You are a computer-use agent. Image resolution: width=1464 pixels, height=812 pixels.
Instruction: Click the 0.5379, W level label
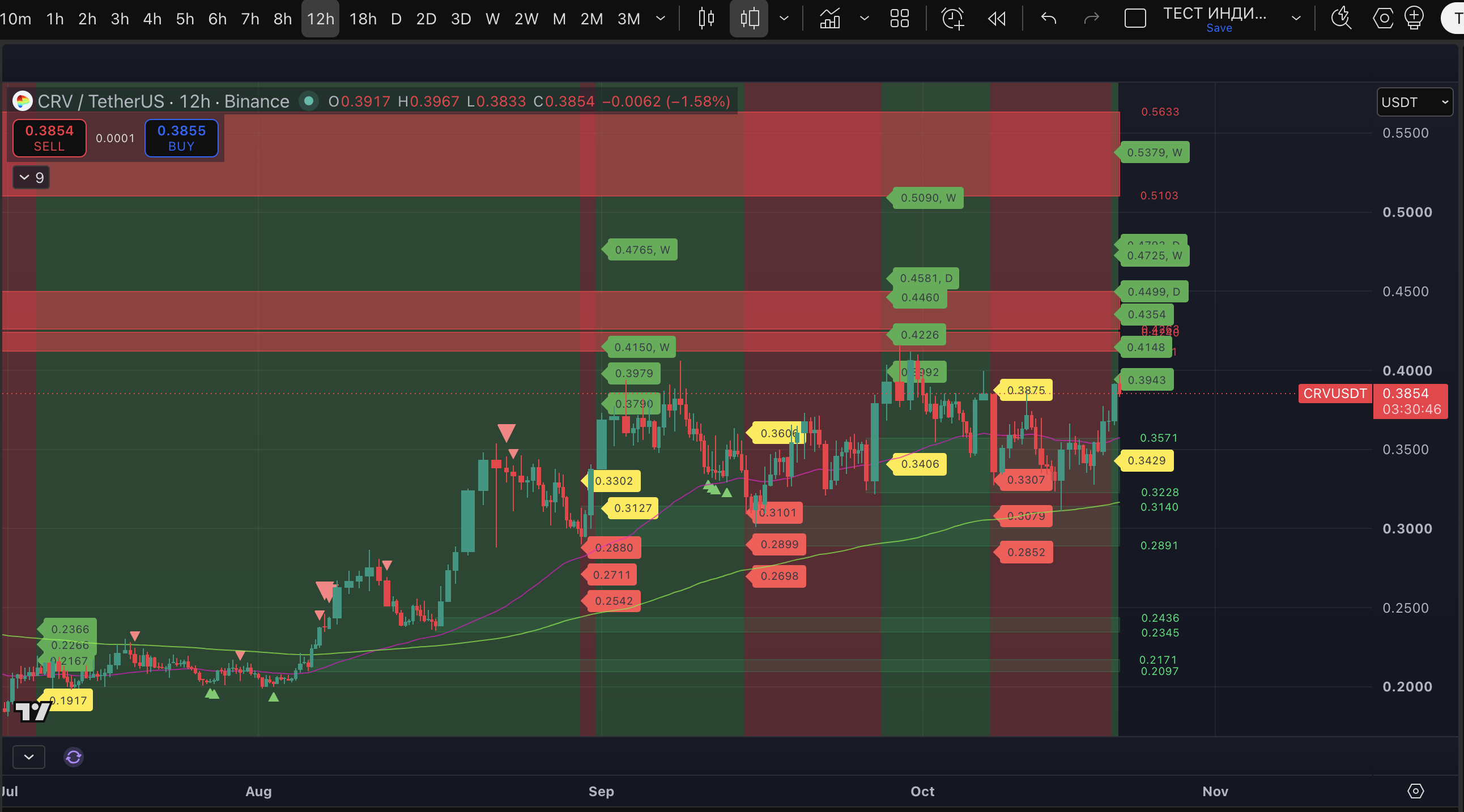(x=1154, y=152)
